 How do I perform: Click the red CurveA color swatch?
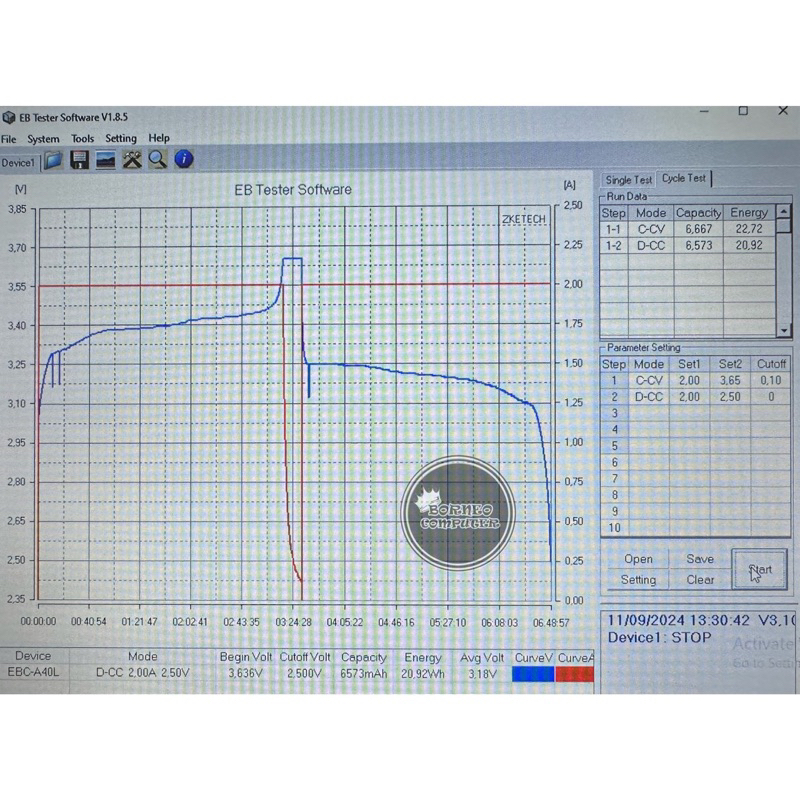tap(575, 674)
